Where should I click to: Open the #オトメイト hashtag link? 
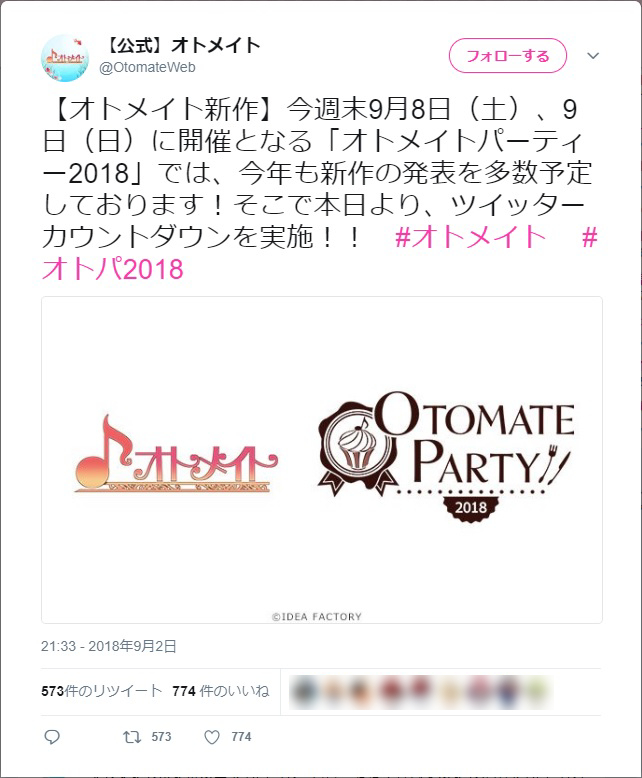470,237
